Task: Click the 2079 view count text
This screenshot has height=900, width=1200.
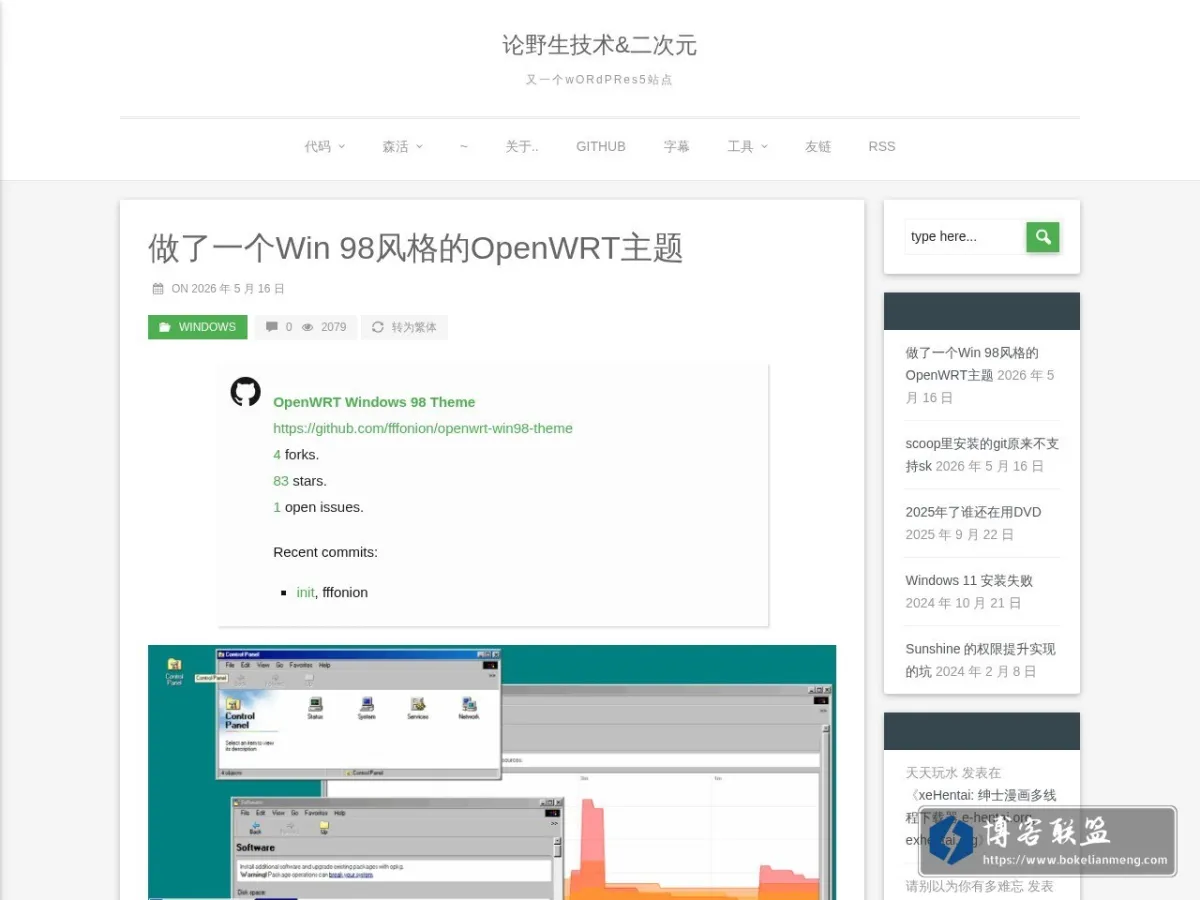Action: [x=333, y=327]
